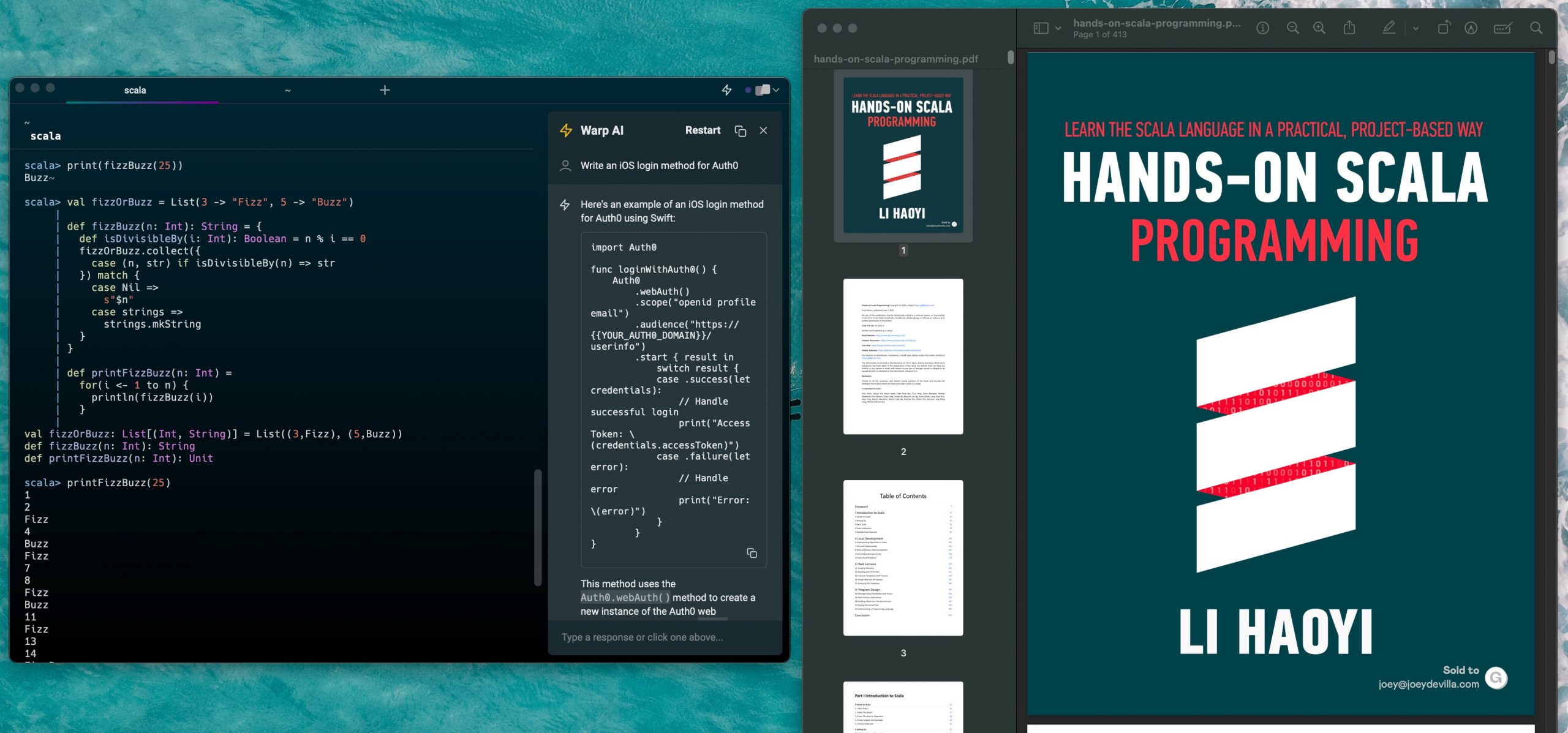
Task: Zoom in the PDF in Preview
Action: [1319, 28]
